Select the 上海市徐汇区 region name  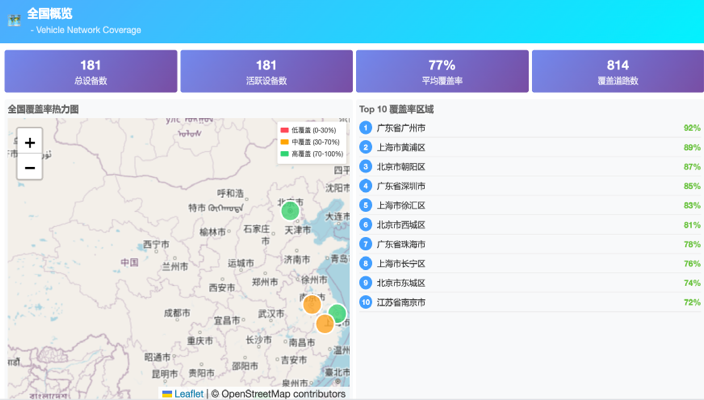pyautogui.click(x=401, y=205)
